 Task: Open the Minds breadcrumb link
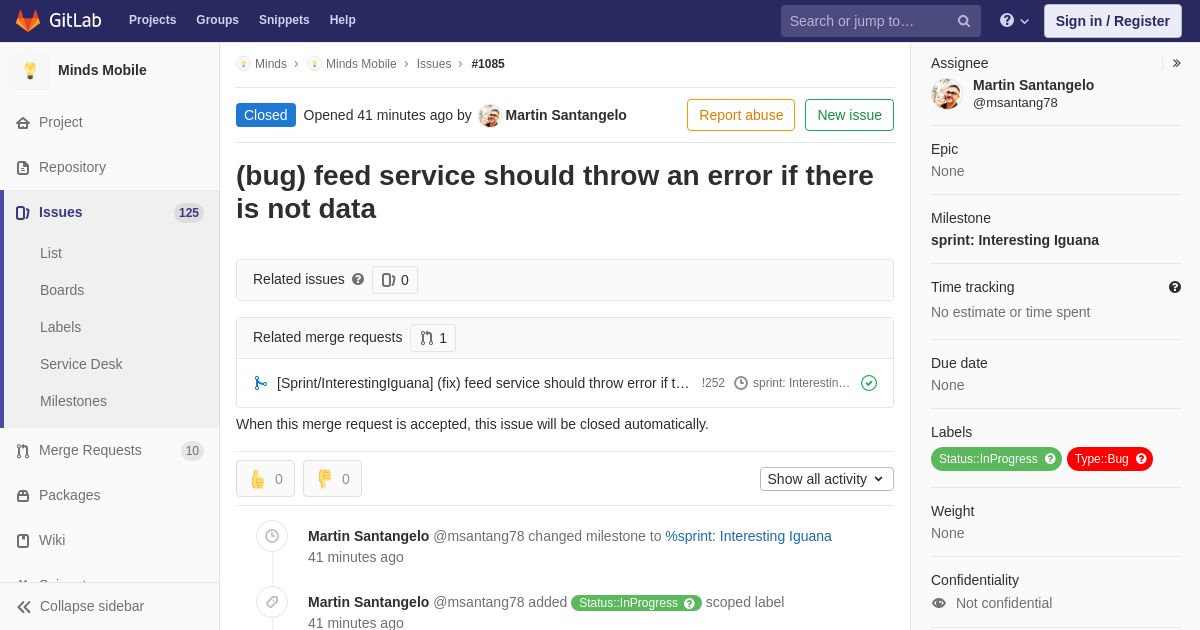[x=271, y=64]
